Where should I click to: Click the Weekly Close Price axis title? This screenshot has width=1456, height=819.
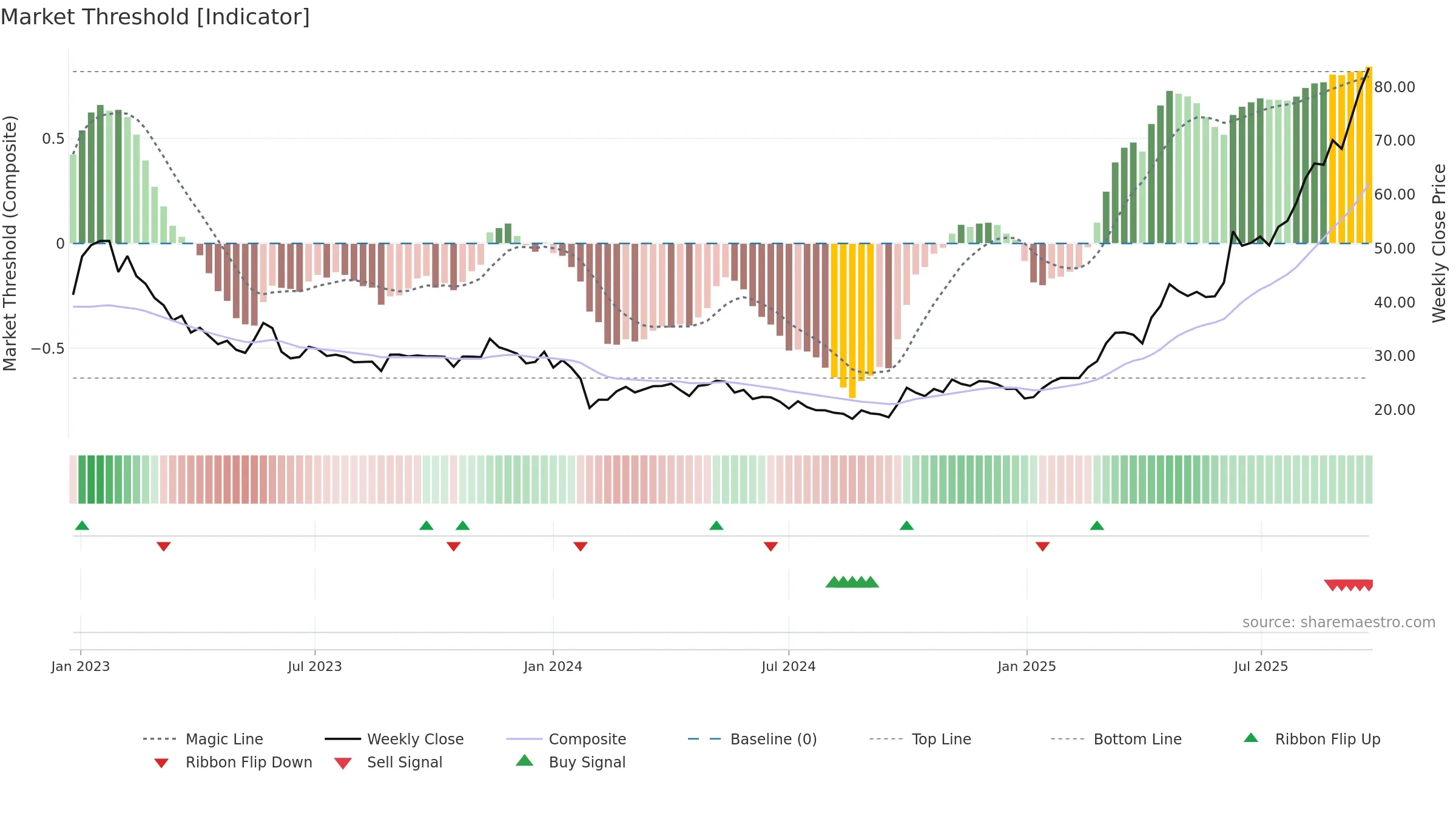(1439, 243)
